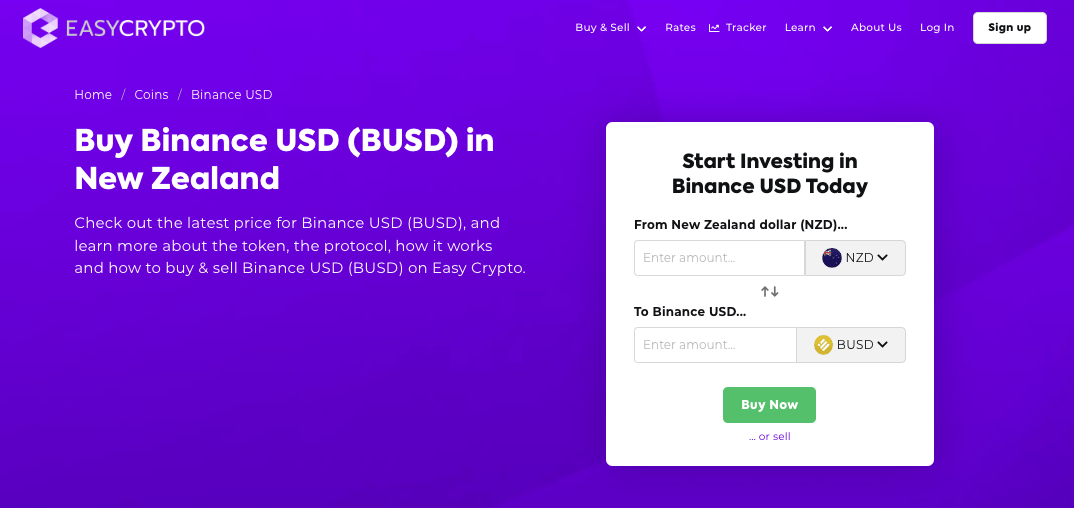Click the NZD amount input field
1074x508 pixels.
pyautogui.click(x=719, y=258)
